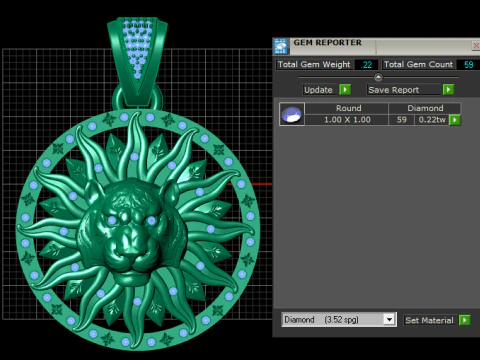
Task: Click the green arrow next to Set Material
Action: pyautogui.click(x=465, y=320)
